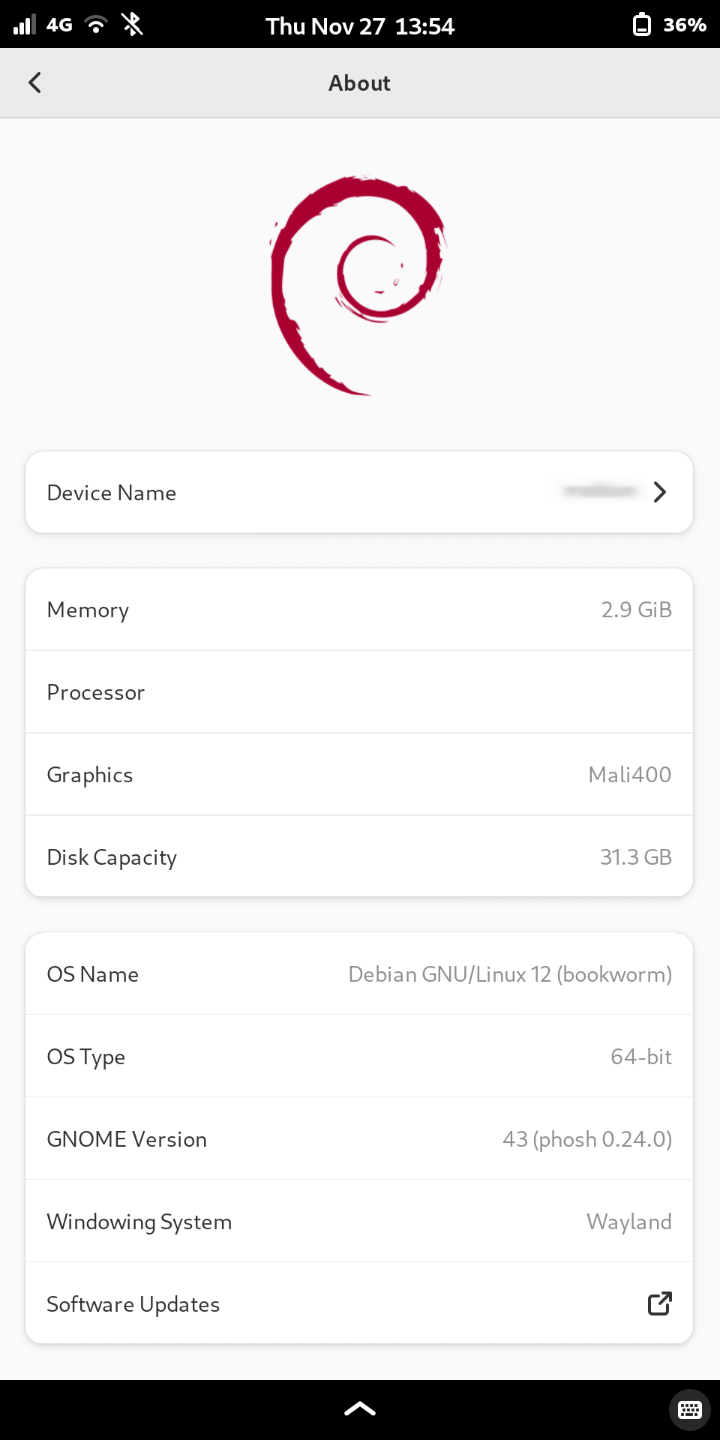Screen dimensions: 720x1440
Task: Click the Wi-Fi status icon
Action: click(96, 25)
